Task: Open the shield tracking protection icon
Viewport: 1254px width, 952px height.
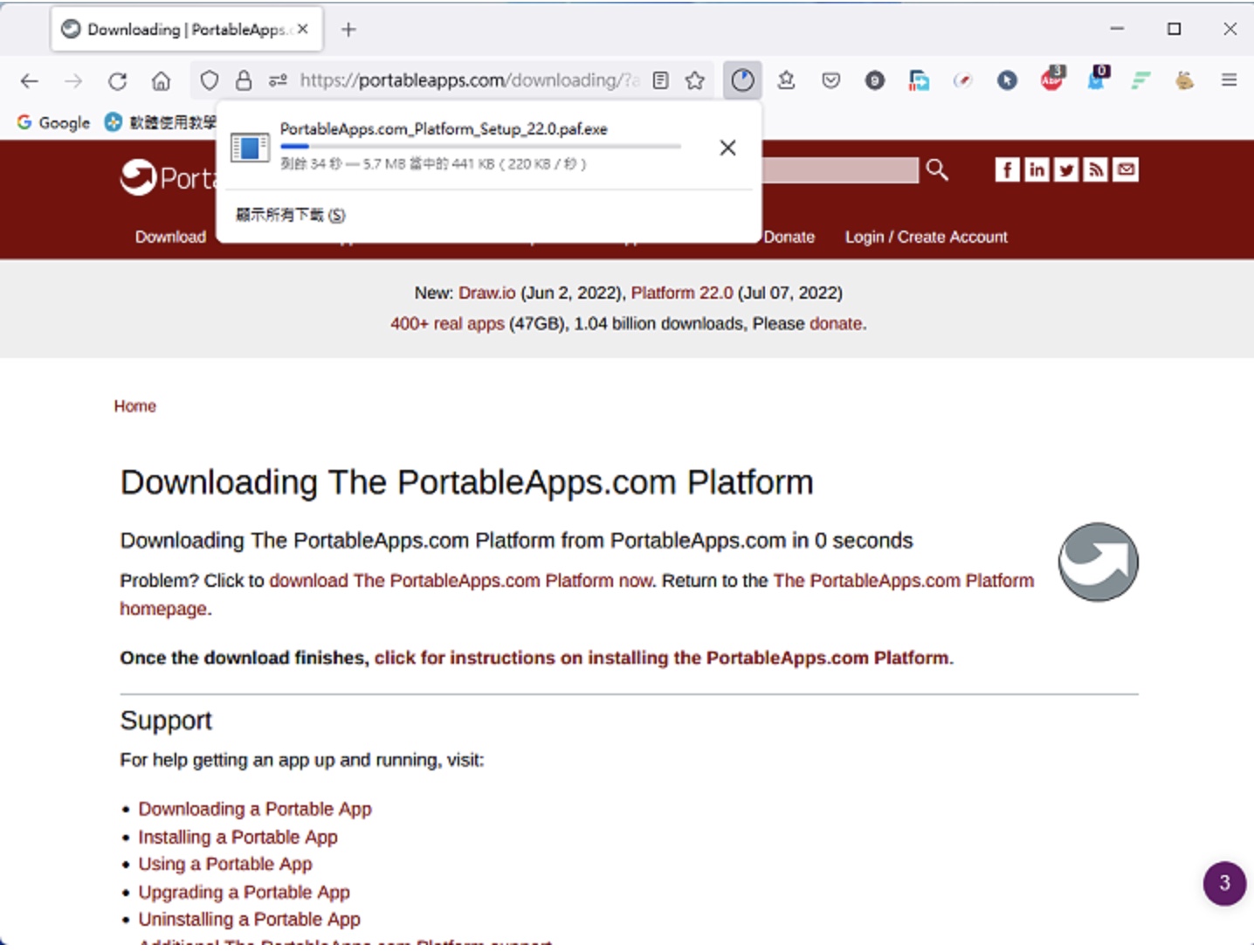Action: coord(209,80)
